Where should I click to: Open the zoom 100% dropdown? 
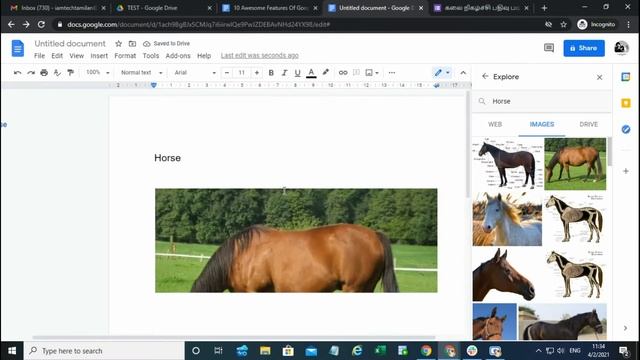pyautogui.click(x=98, y=73)
